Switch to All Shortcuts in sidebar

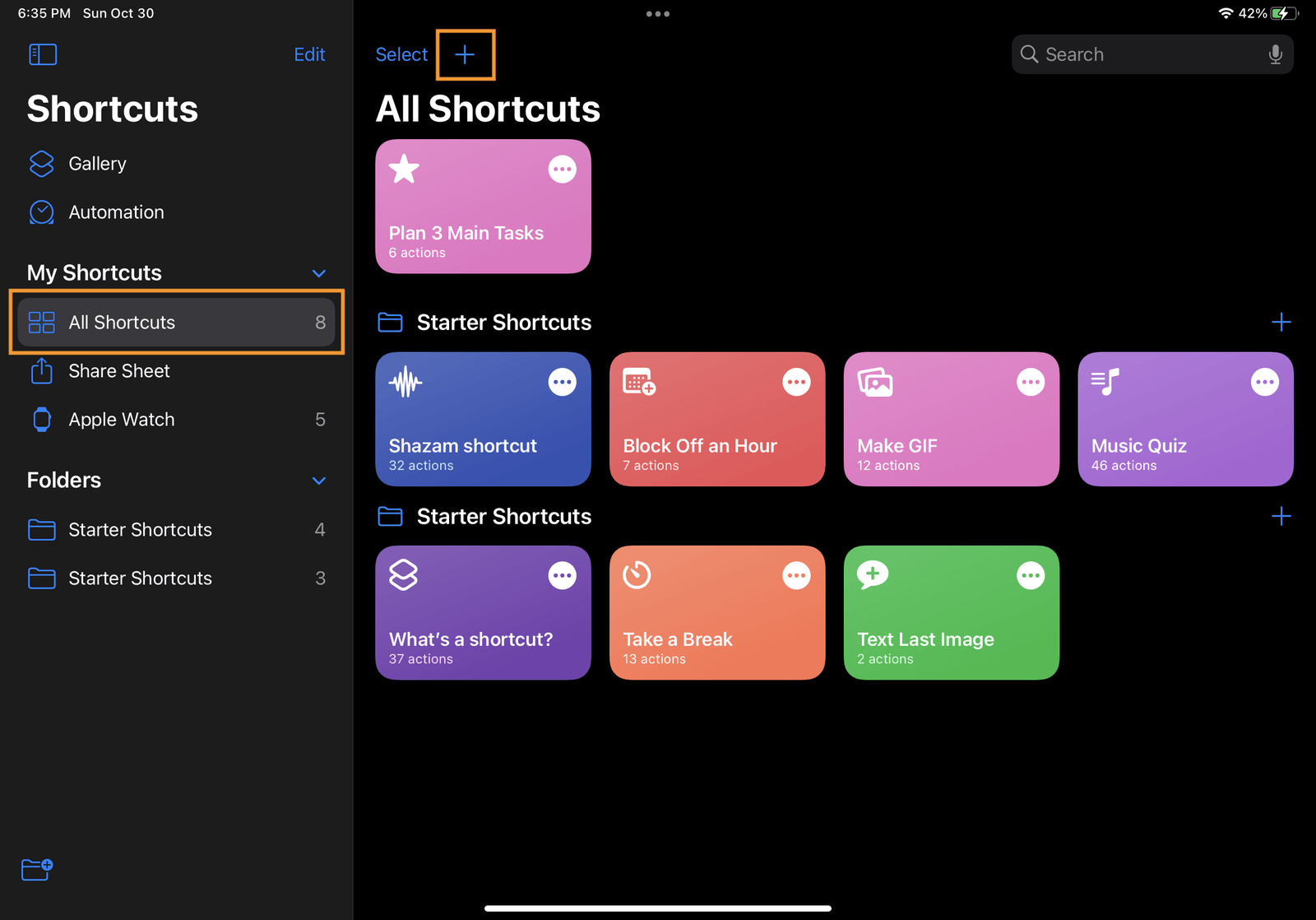122,322
